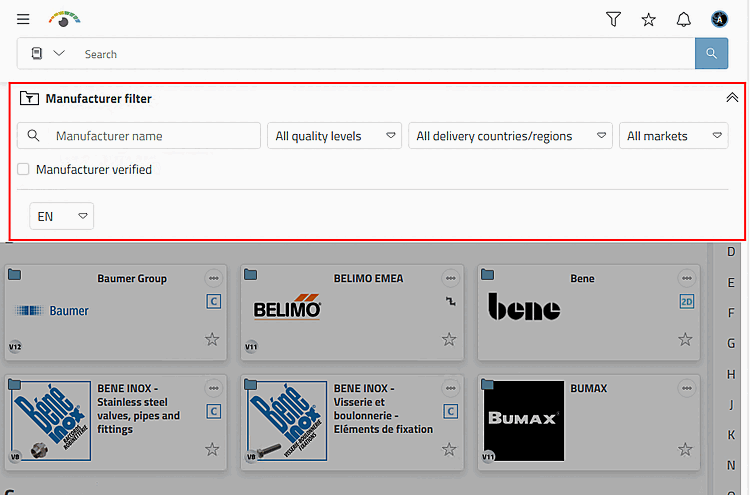Open notifications bell
This screenshot has width=750, height=495.
coord(684,19)
